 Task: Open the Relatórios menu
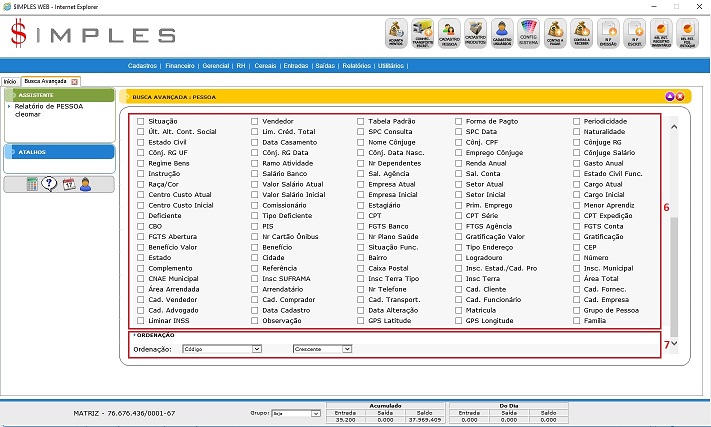[x=357, y=65]
